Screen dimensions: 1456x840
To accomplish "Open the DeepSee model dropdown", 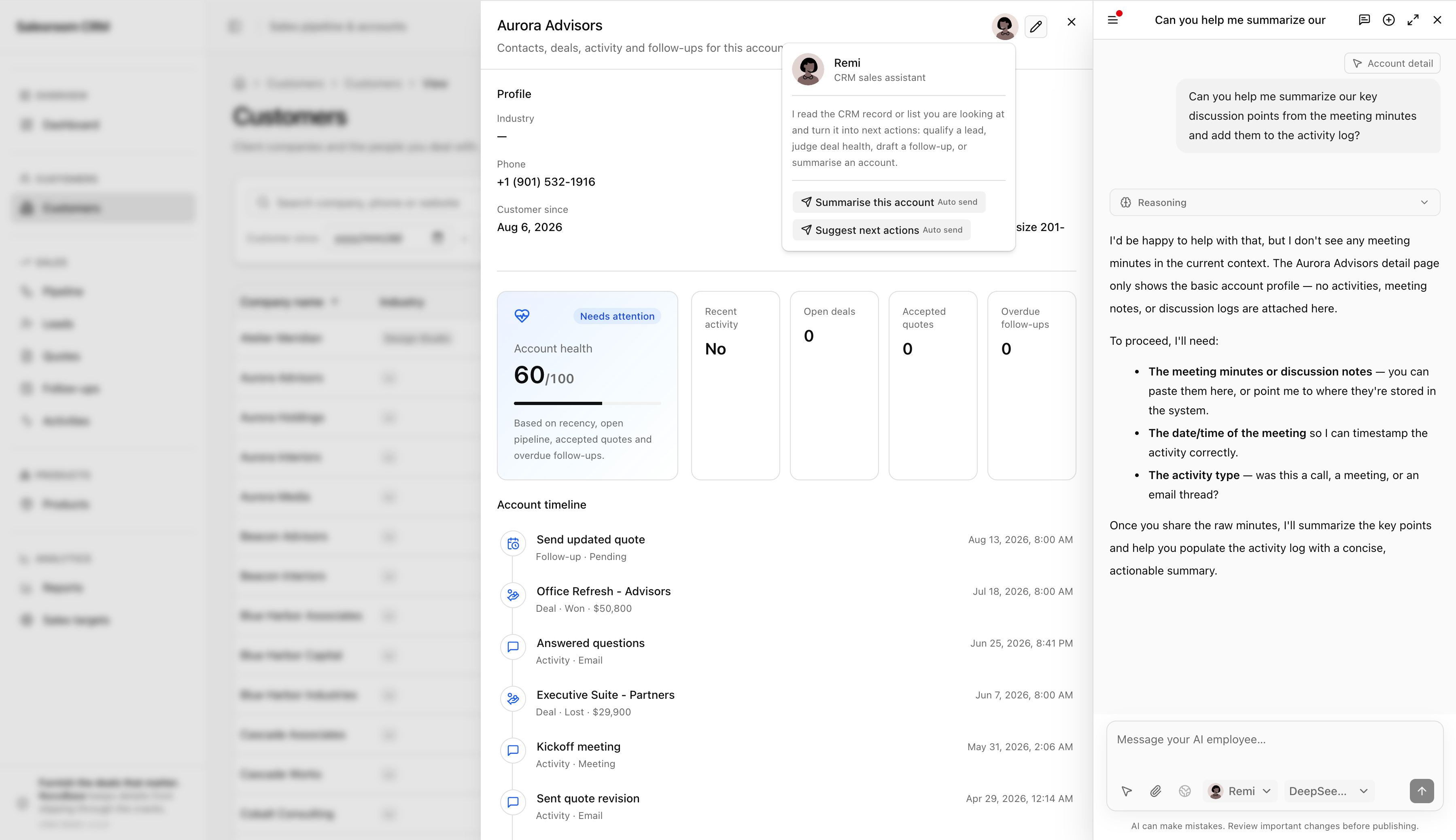I will click(x=1328, y=791).
